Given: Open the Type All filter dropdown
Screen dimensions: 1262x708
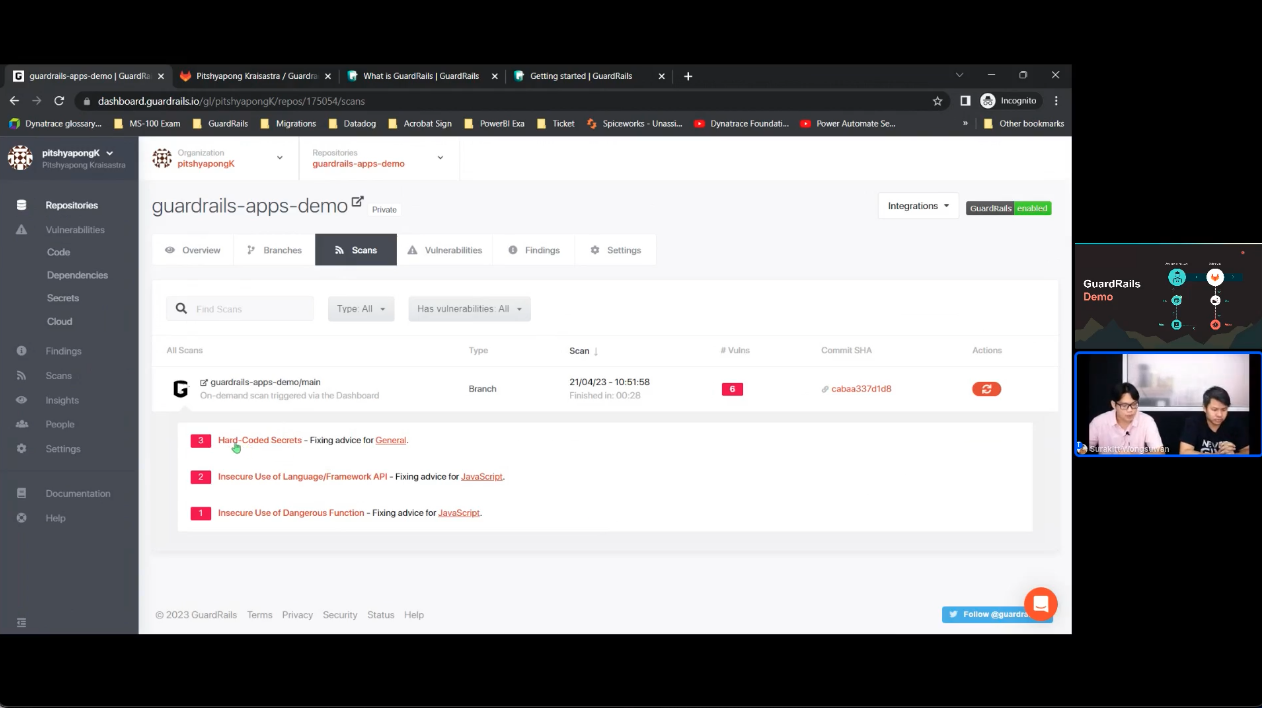Looking at the screenshot, I should [360, 308].
